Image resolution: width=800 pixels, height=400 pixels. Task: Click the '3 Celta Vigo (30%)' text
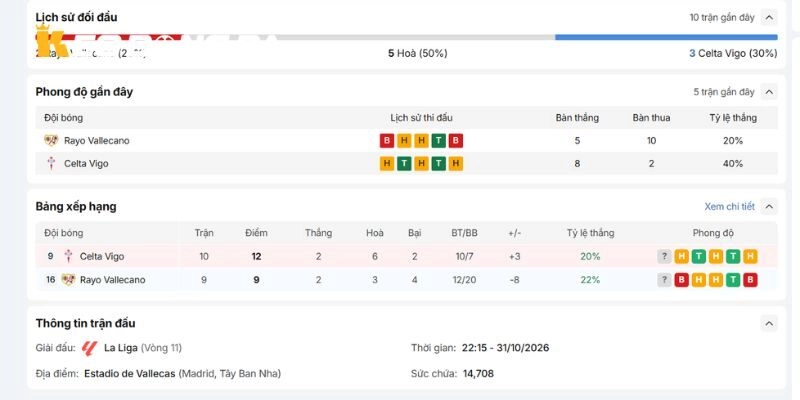pyautogui.click(x=733, y=53)
